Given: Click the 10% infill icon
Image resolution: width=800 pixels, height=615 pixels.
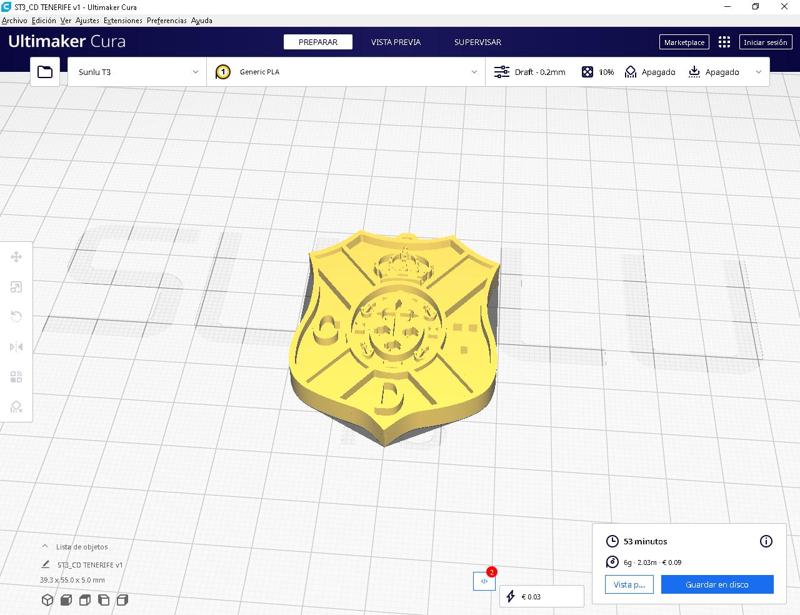Looking at the screenshot, I should point(587,72).
